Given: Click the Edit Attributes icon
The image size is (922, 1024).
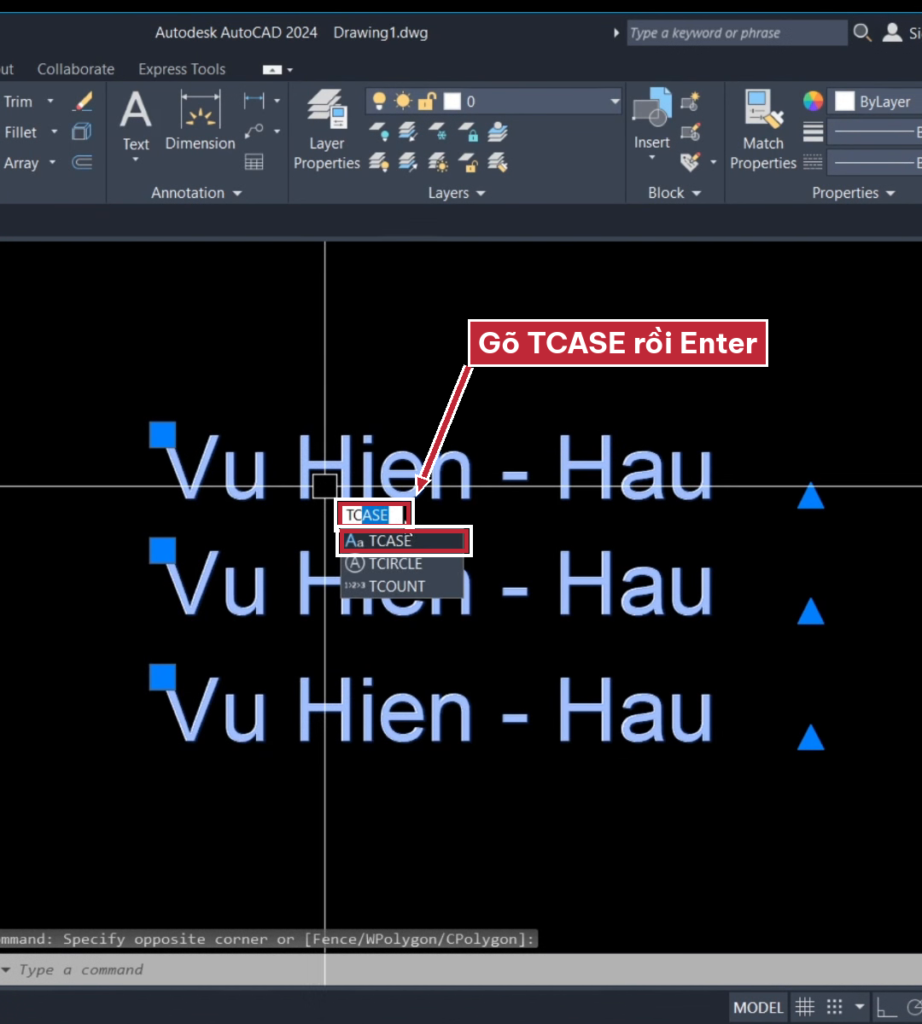Looking at the screenshot, I should click(x=690, y=162).
